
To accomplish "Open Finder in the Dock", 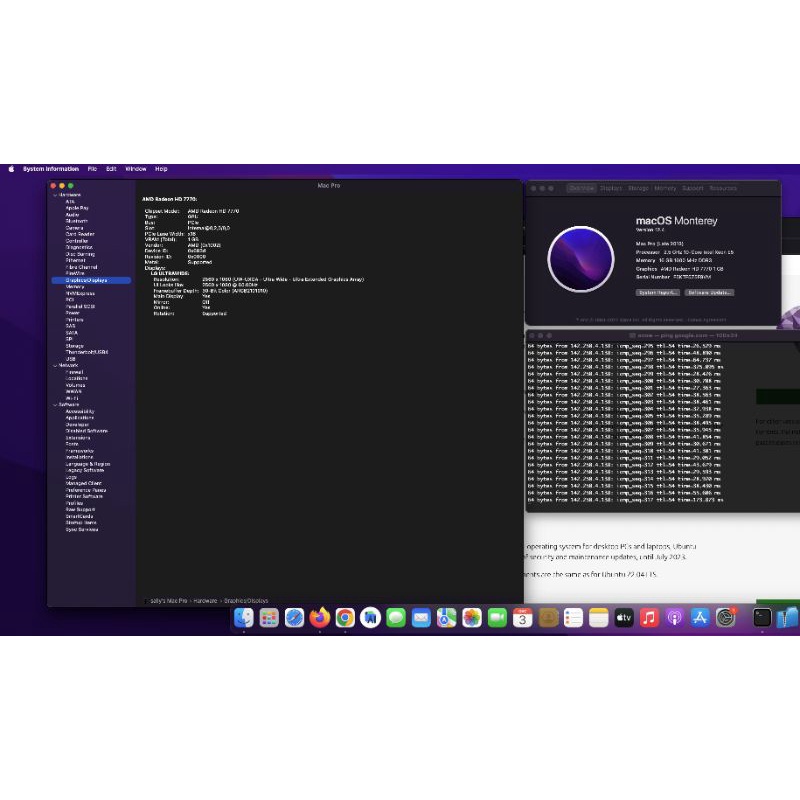I will pos(244,618).
